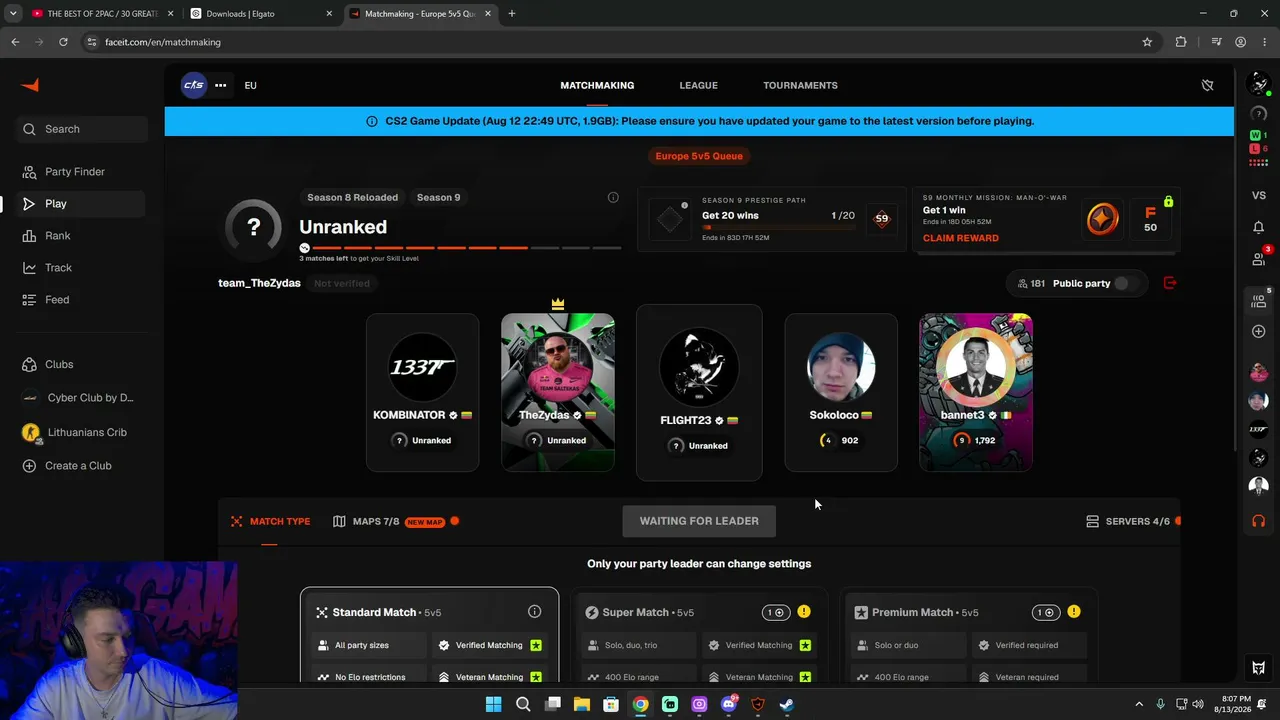Switch to the Downloads | Elgato browser tab
Viewport: 1280px width, 720px height.
[260, 14]
